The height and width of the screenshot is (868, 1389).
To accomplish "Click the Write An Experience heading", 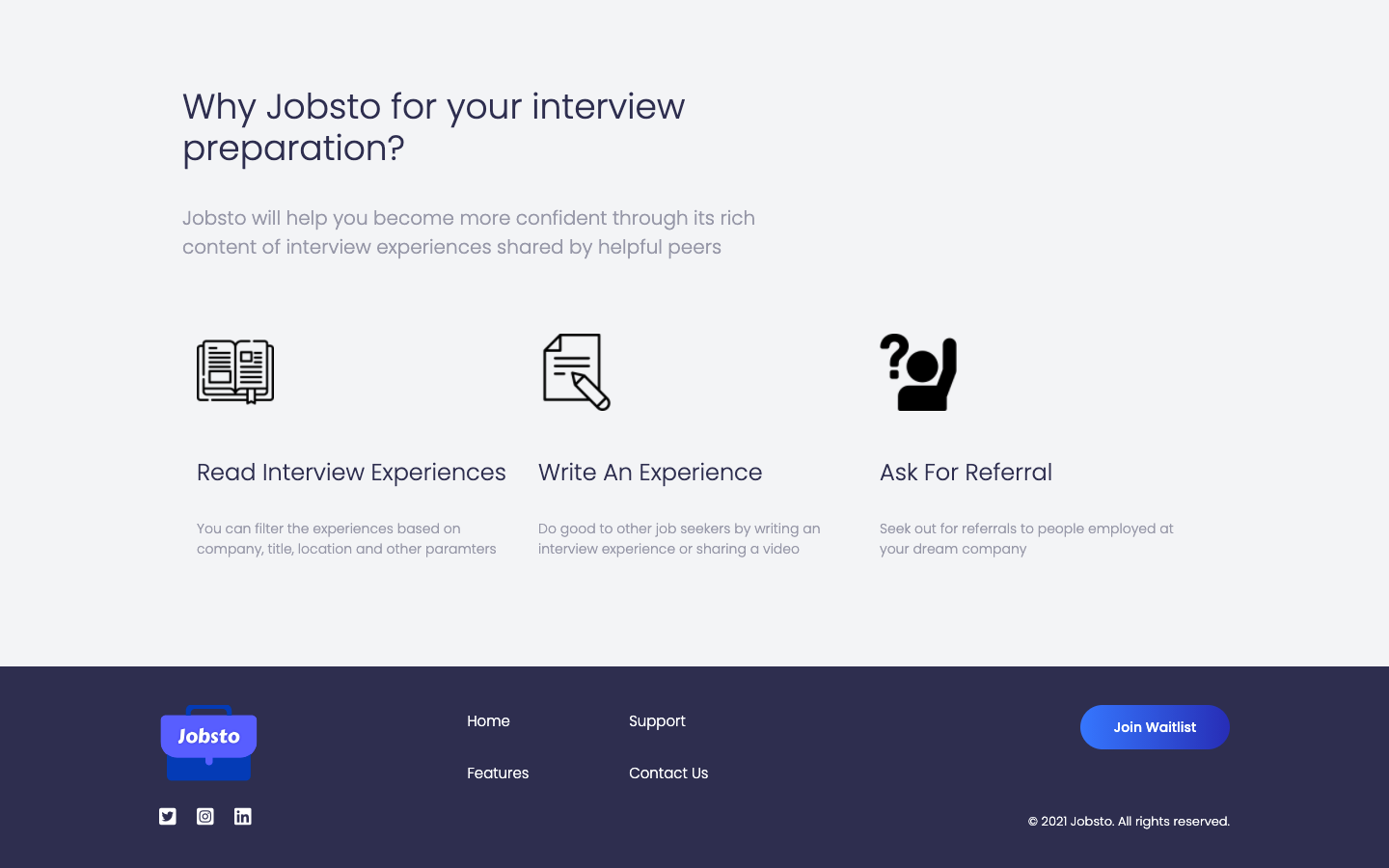I will click(650, 473).
